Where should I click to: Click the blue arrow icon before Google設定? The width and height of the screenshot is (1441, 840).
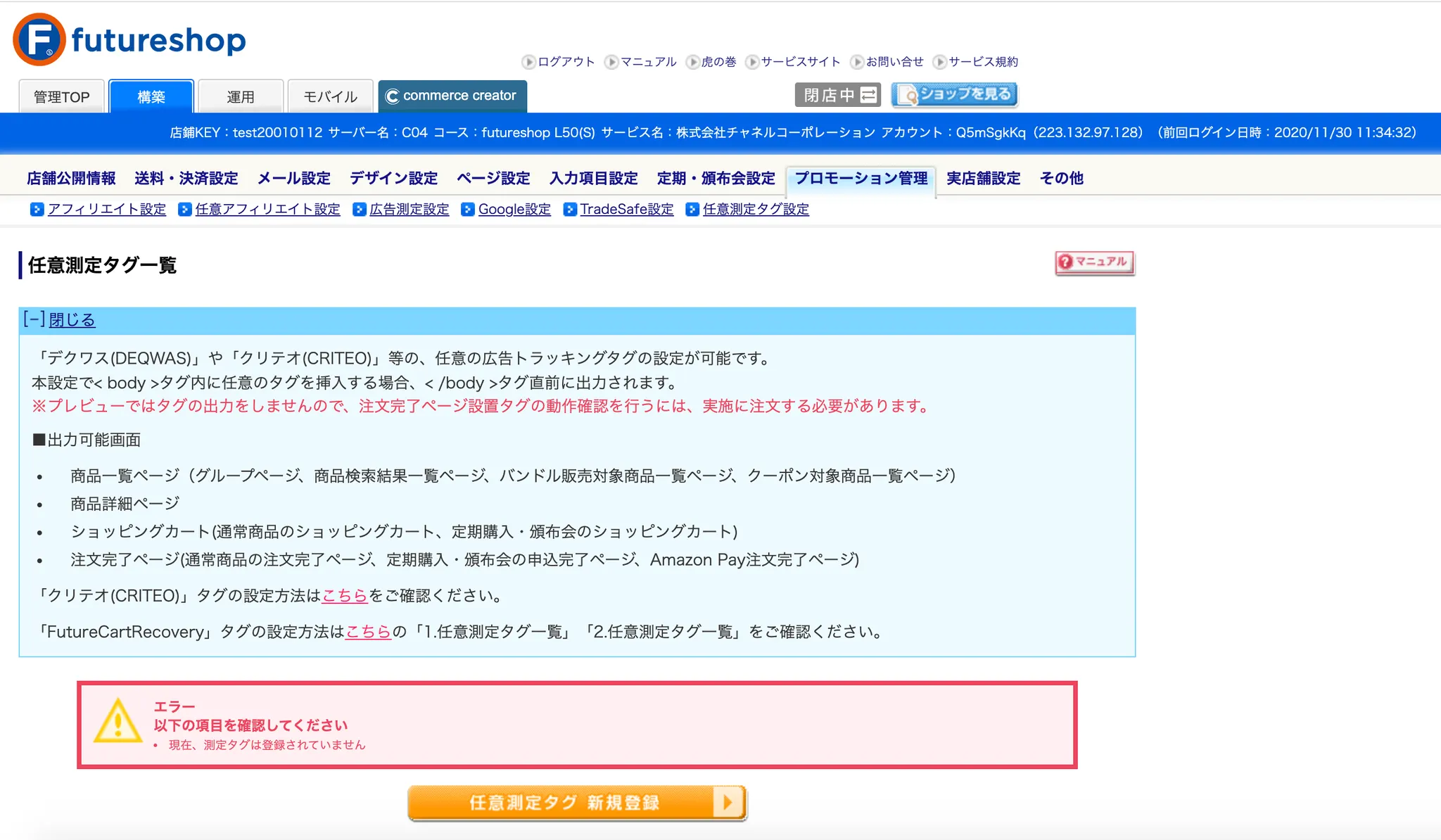point(468,210)
